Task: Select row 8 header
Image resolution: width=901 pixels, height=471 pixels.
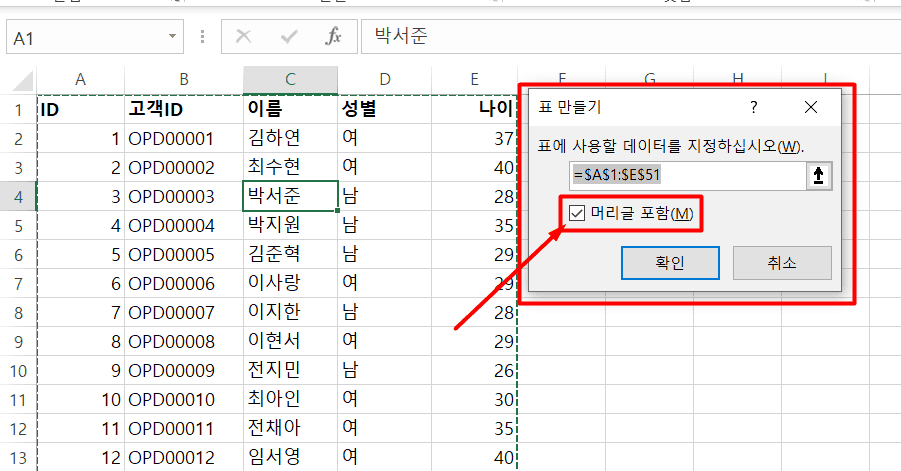Action: coord(18,312)
